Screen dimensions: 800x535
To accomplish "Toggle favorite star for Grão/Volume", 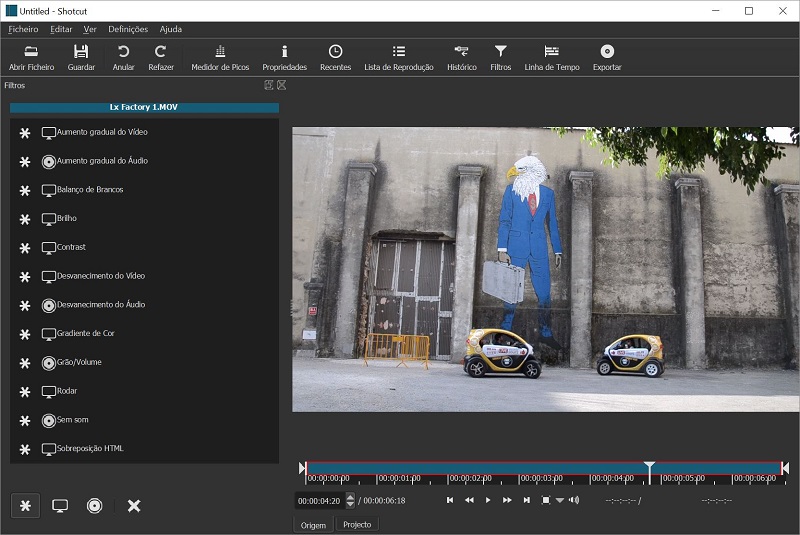I will [24, 363].
